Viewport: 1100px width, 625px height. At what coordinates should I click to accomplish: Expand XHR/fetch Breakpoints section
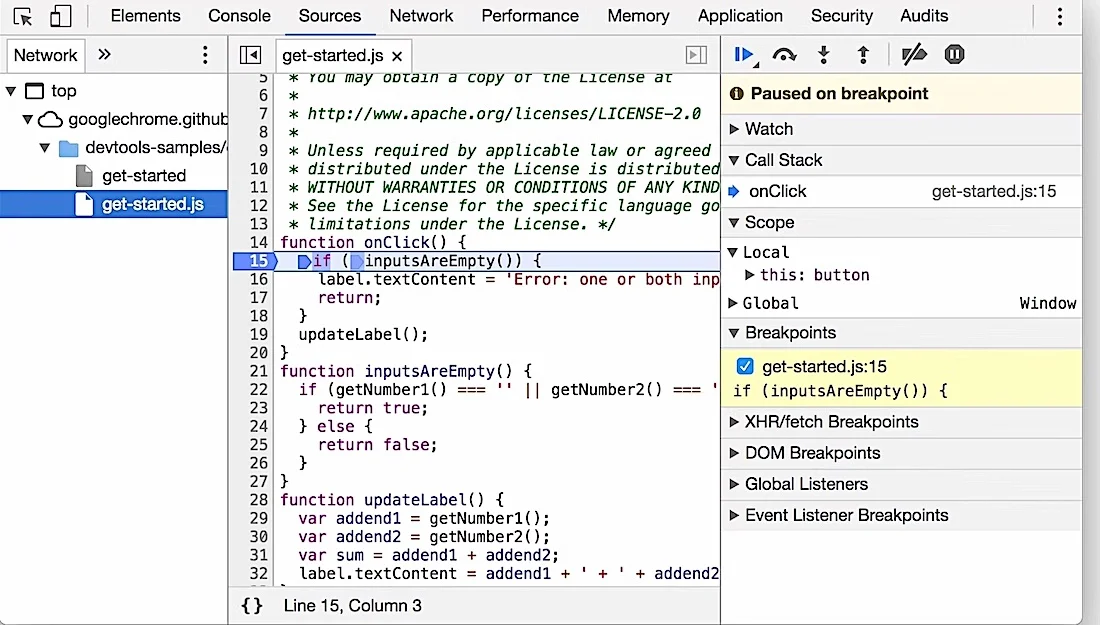pyautogui.click(x=734, y=422)
